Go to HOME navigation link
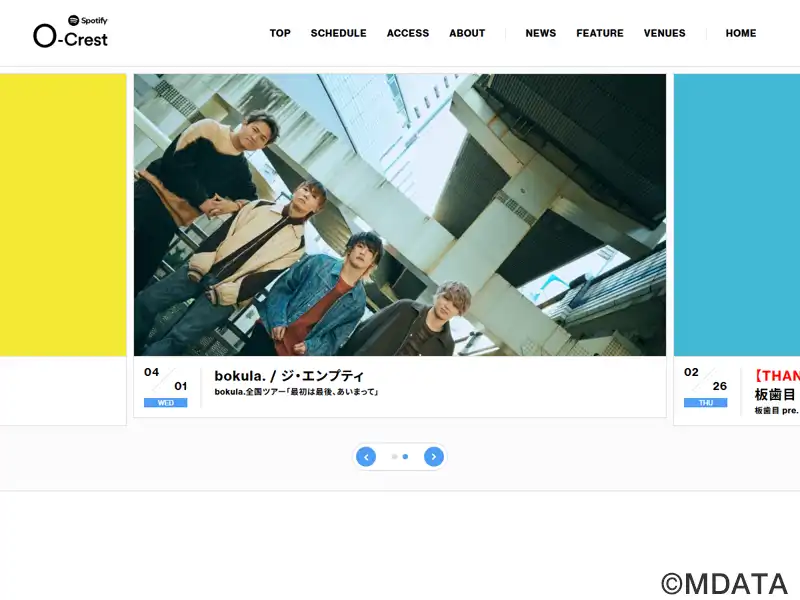 (x=741, y=33)
